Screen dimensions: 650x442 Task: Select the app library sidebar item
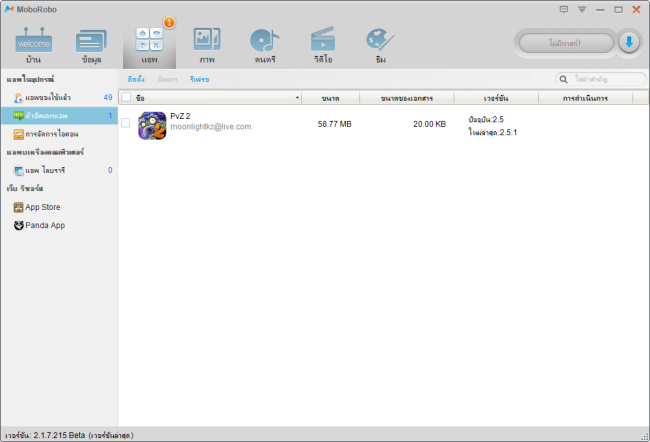coord(59,170)
